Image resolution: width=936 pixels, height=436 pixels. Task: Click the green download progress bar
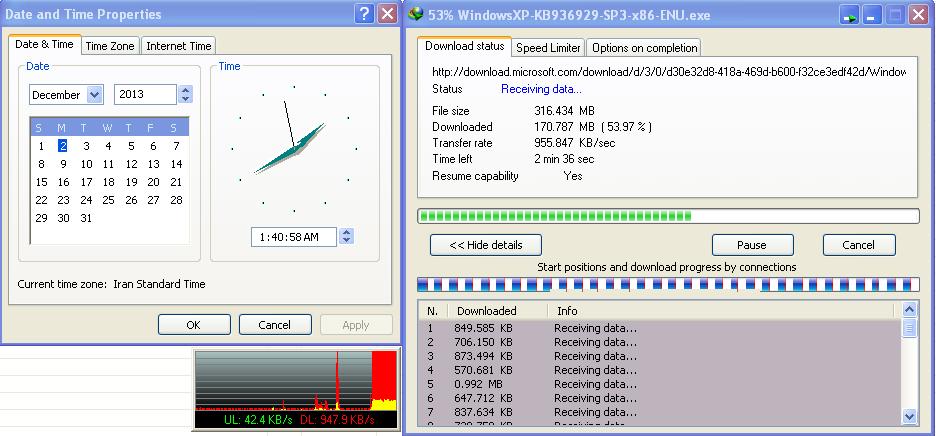[x=668, y=216]
